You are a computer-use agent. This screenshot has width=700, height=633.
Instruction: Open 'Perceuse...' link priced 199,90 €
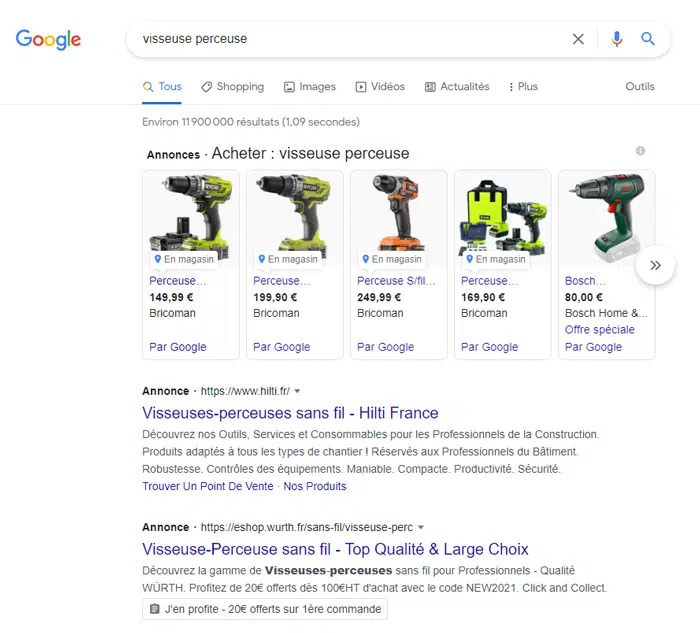[282, 281]
